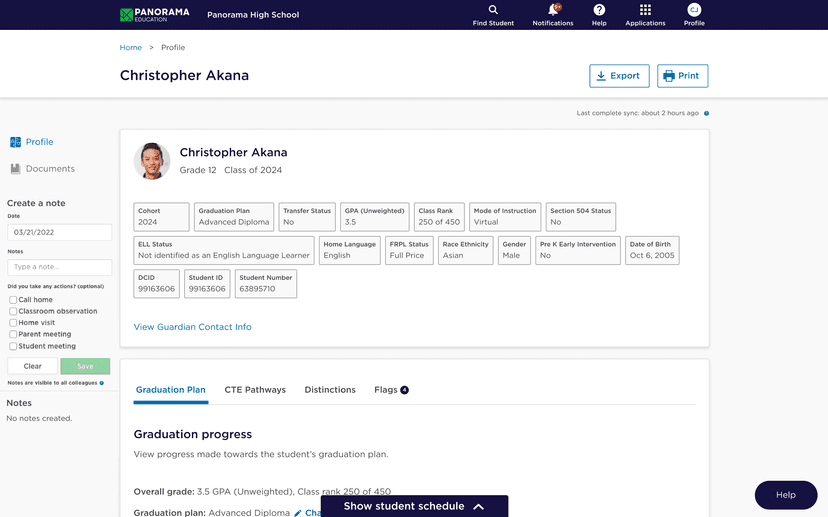
Task: Click the Panorama Education logo
Action: point(153,15)
